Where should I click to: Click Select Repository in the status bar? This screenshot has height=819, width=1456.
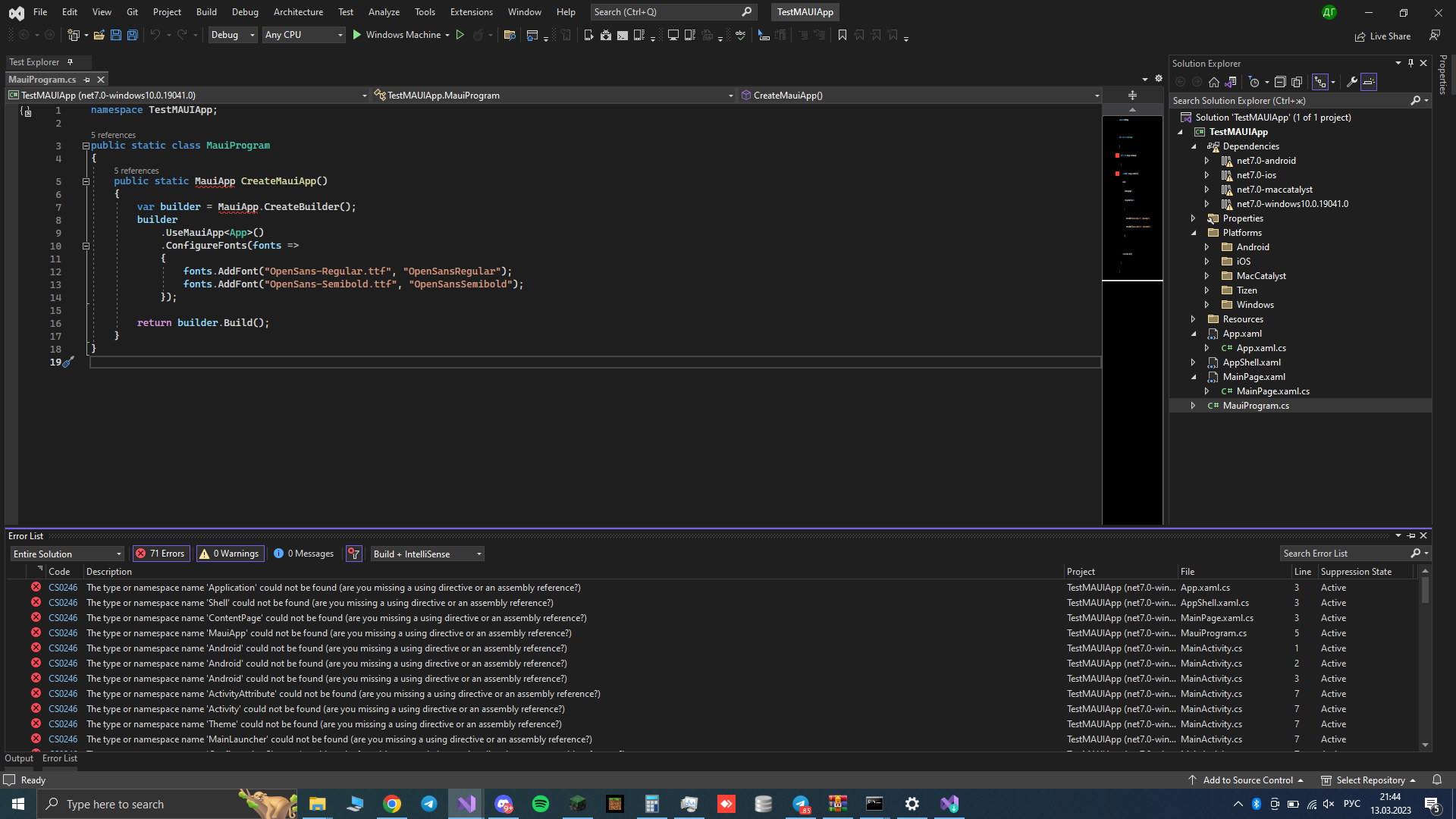(1373, 780)
